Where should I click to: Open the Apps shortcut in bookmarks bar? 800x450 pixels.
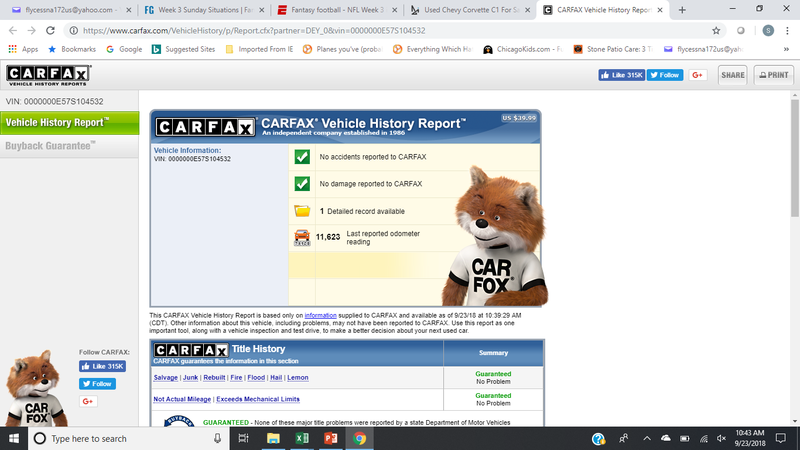tap(23, 49)
